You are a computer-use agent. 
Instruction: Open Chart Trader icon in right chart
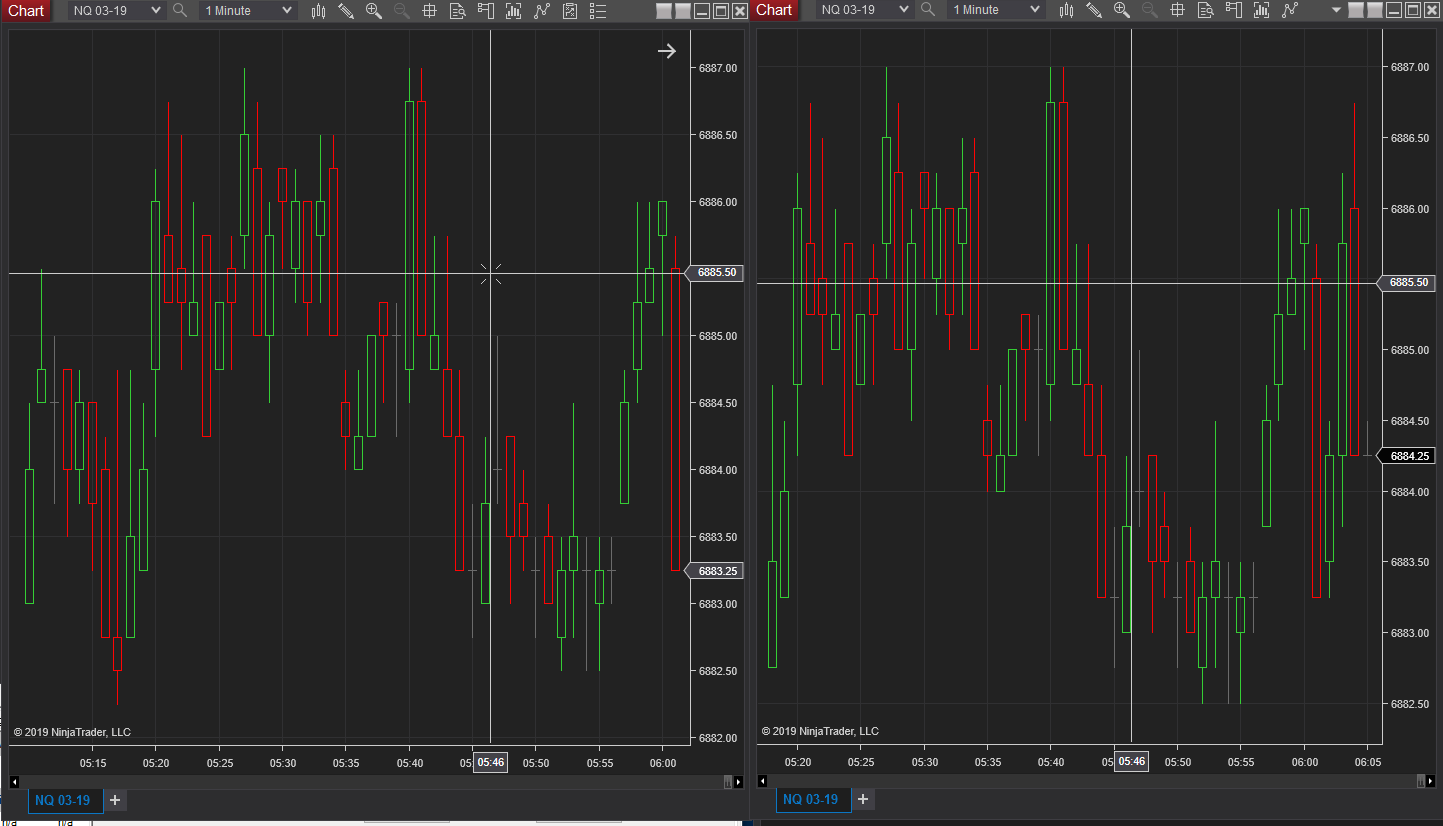[1234, 10]
